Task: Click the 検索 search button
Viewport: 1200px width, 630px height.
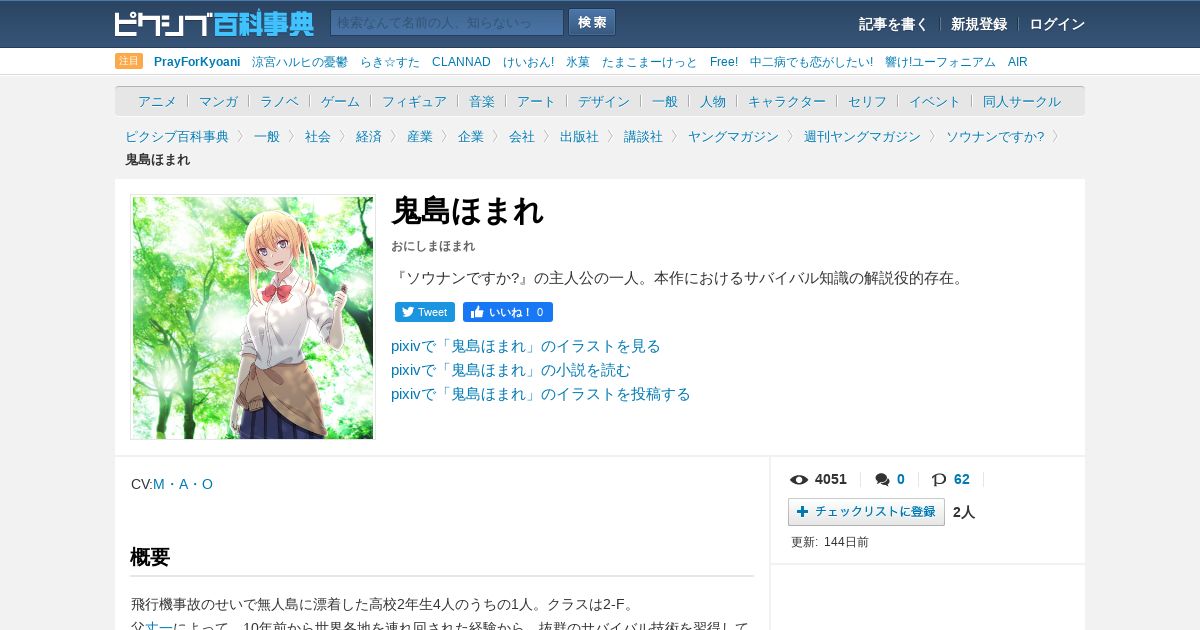Action: tap(592, 22)
